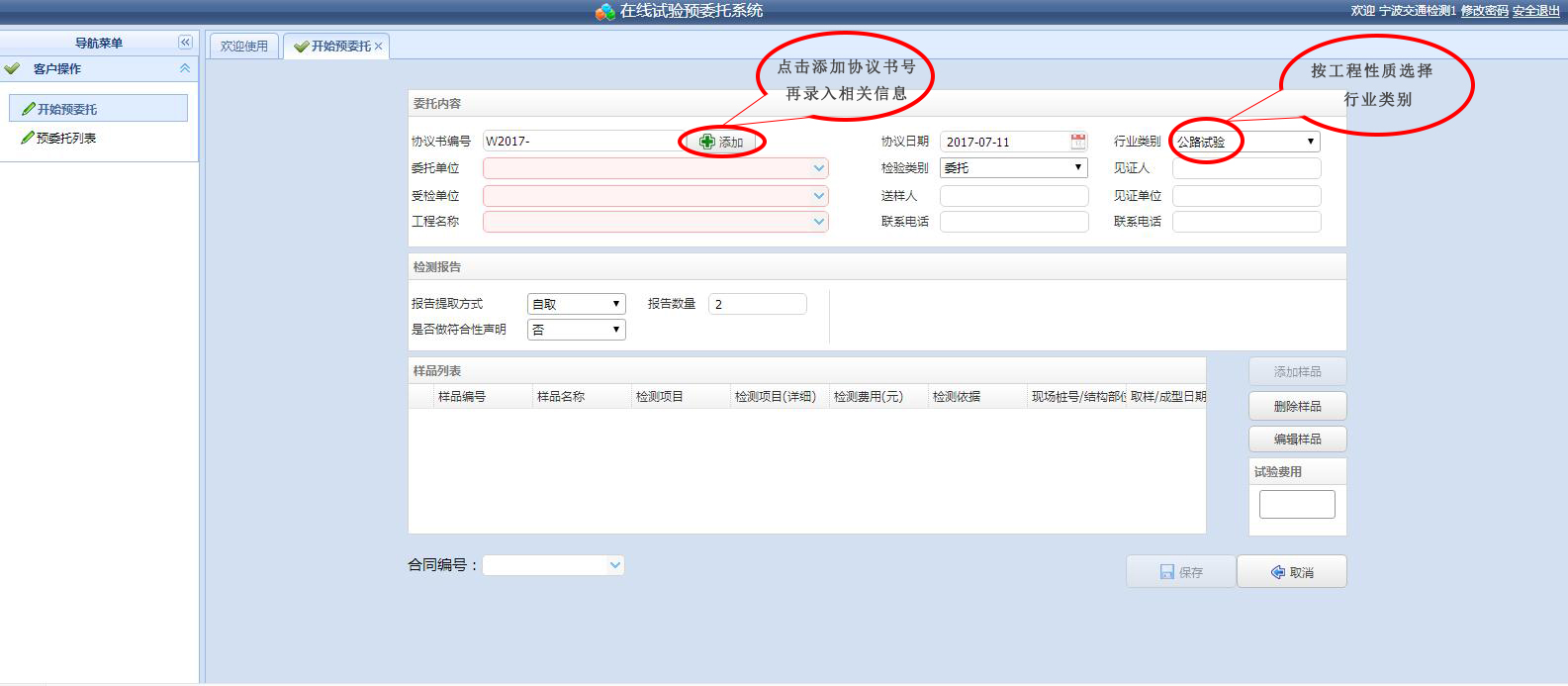Click the 取消 button with arrow icon
Screen dimensions: 1568x686
(x=1292, y=572)
